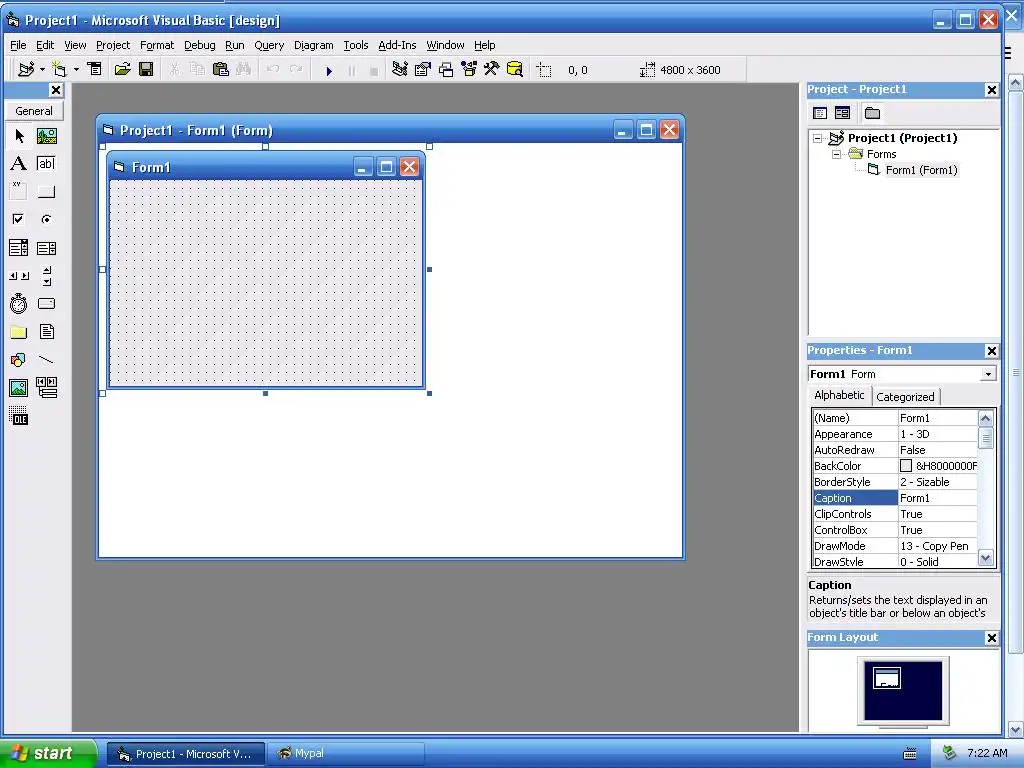
Task: Click the Open Project icon
Action: point(122,69)
